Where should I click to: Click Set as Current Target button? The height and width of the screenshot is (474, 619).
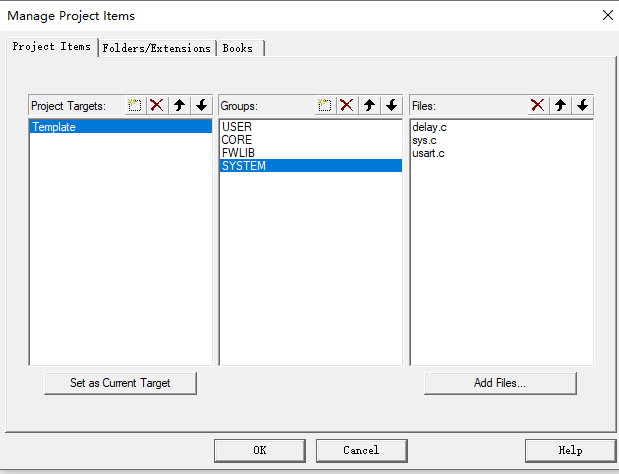point(120,383)
